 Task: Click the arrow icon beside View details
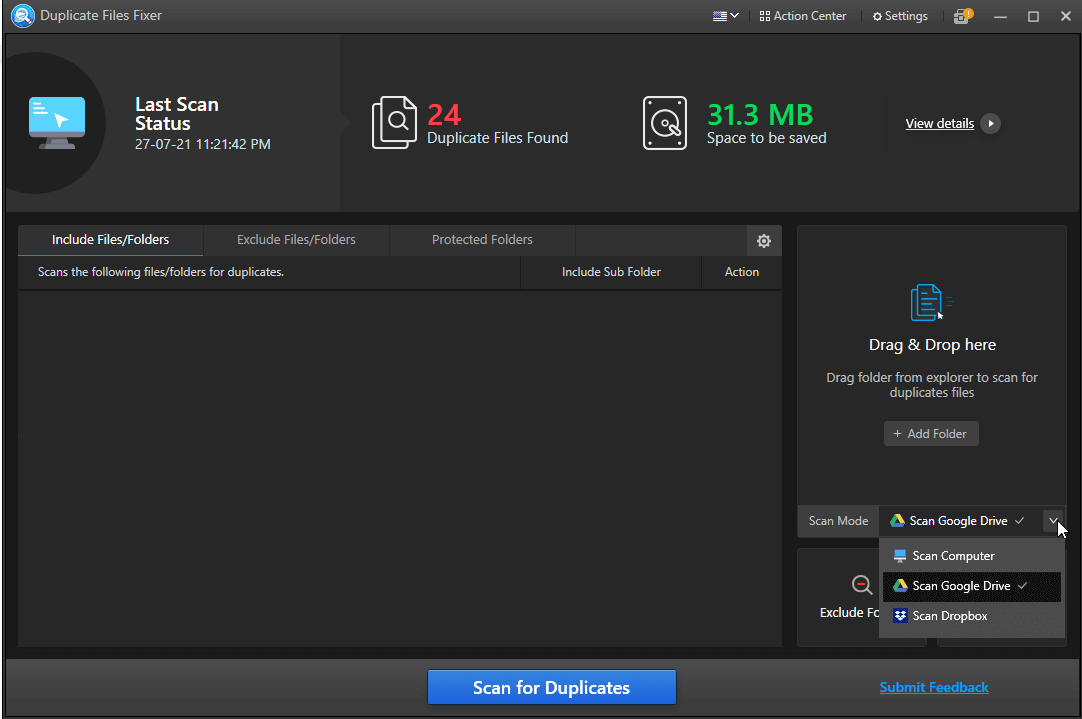tap(990, 124)
